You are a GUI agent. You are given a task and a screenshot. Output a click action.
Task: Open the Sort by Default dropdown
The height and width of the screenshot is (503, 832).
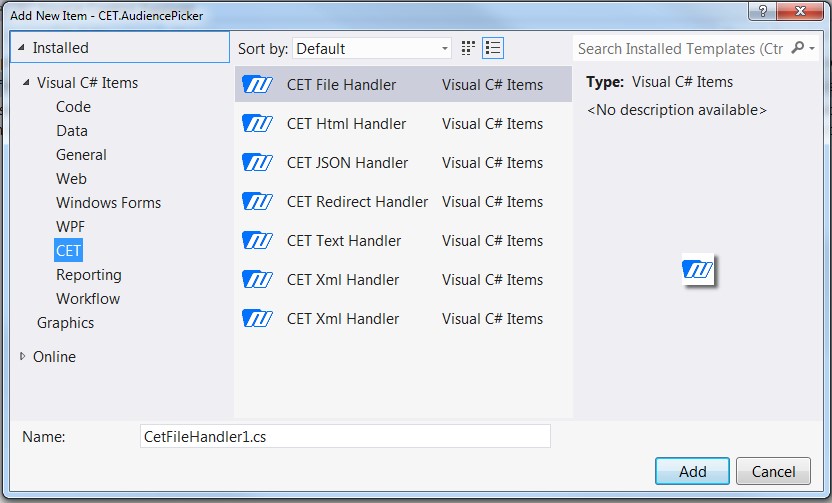click(371, 49)
